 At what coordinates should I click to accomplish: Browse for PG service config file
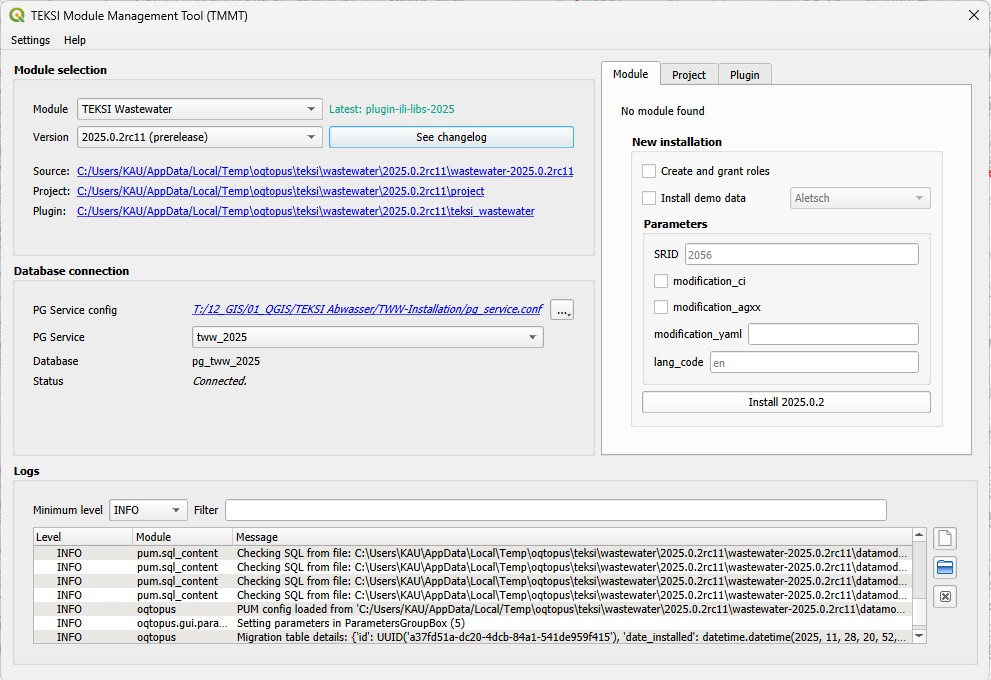pyautogui.click(x=562, y=310)
